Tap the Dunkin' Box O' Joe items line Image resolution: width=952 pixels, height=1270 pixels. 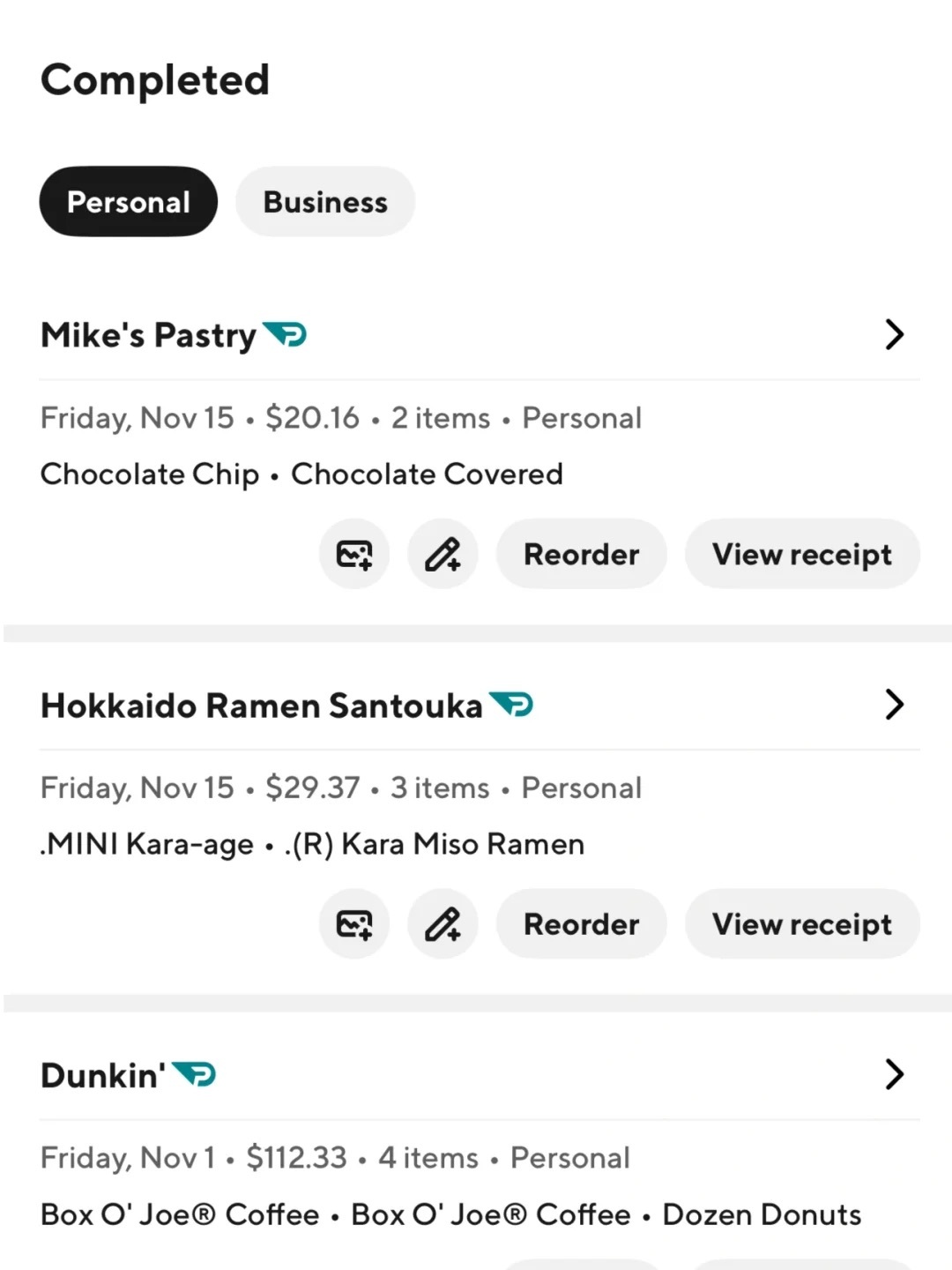[x=450, y=1214]
